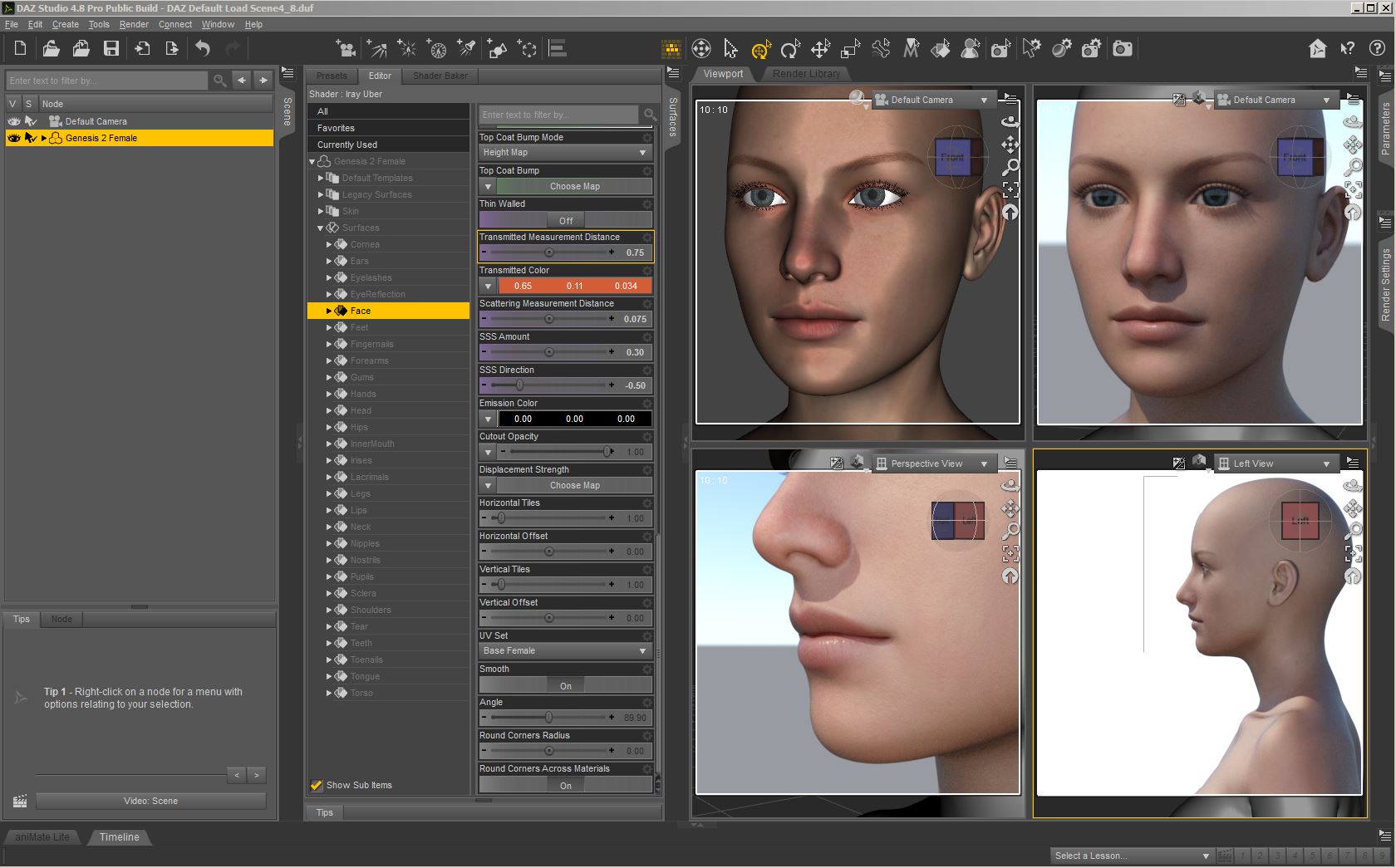The height and width of the screenshot is (868, 1396).
Task: Collapse the Surfaces tree group
Action: [321, 228]
